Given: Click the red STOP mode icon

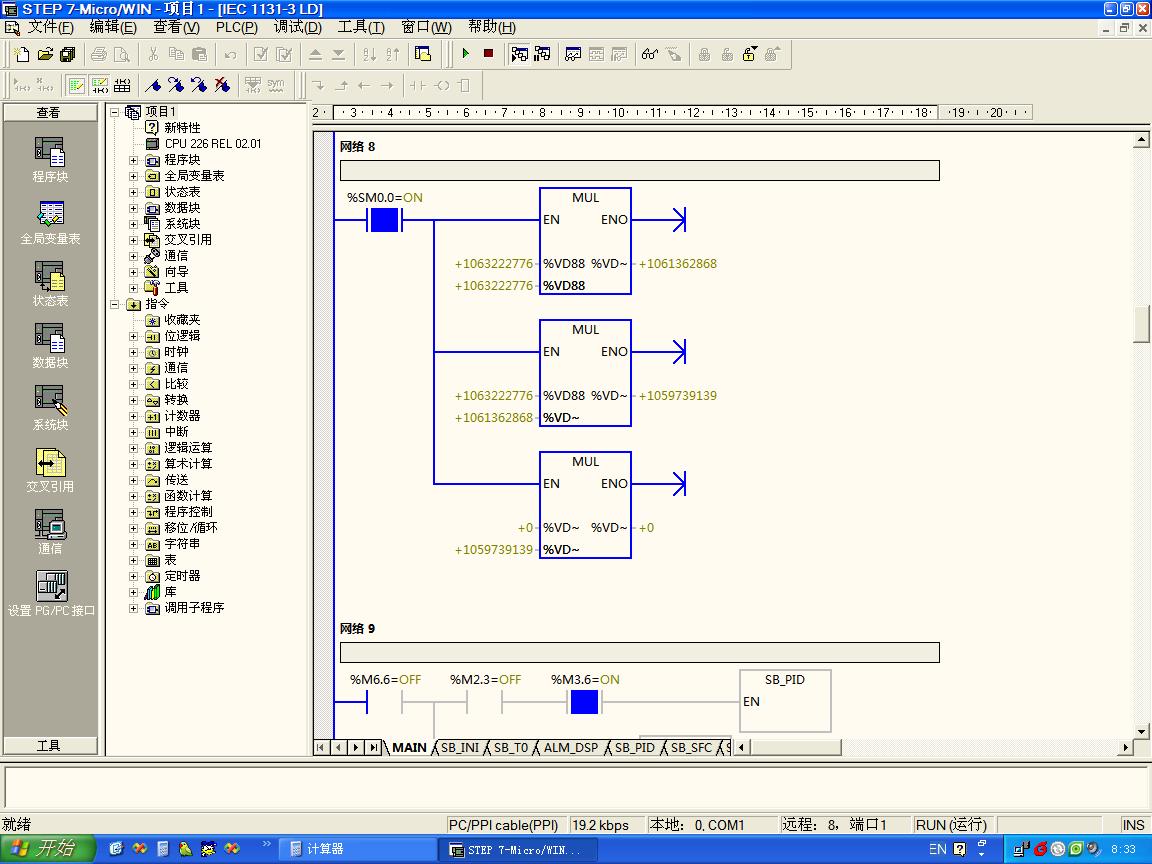Looking at the screenshot, I should pyautogui.click(x=488, y=54).
